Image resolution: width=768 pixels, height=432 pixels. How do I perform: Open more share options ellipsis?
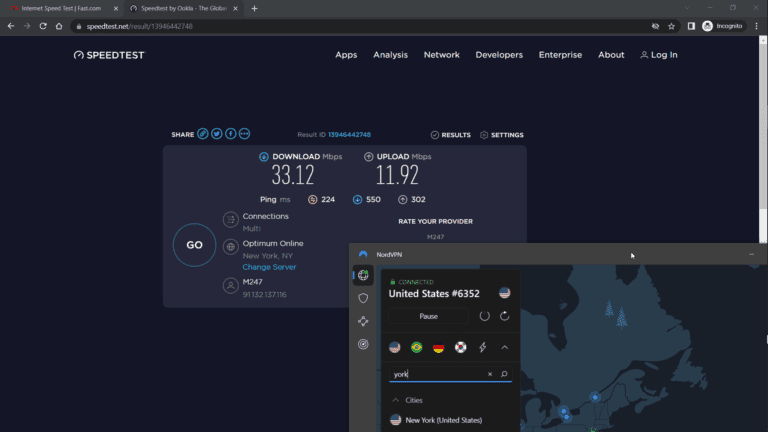pyautogui.click(x=245, y=134)
